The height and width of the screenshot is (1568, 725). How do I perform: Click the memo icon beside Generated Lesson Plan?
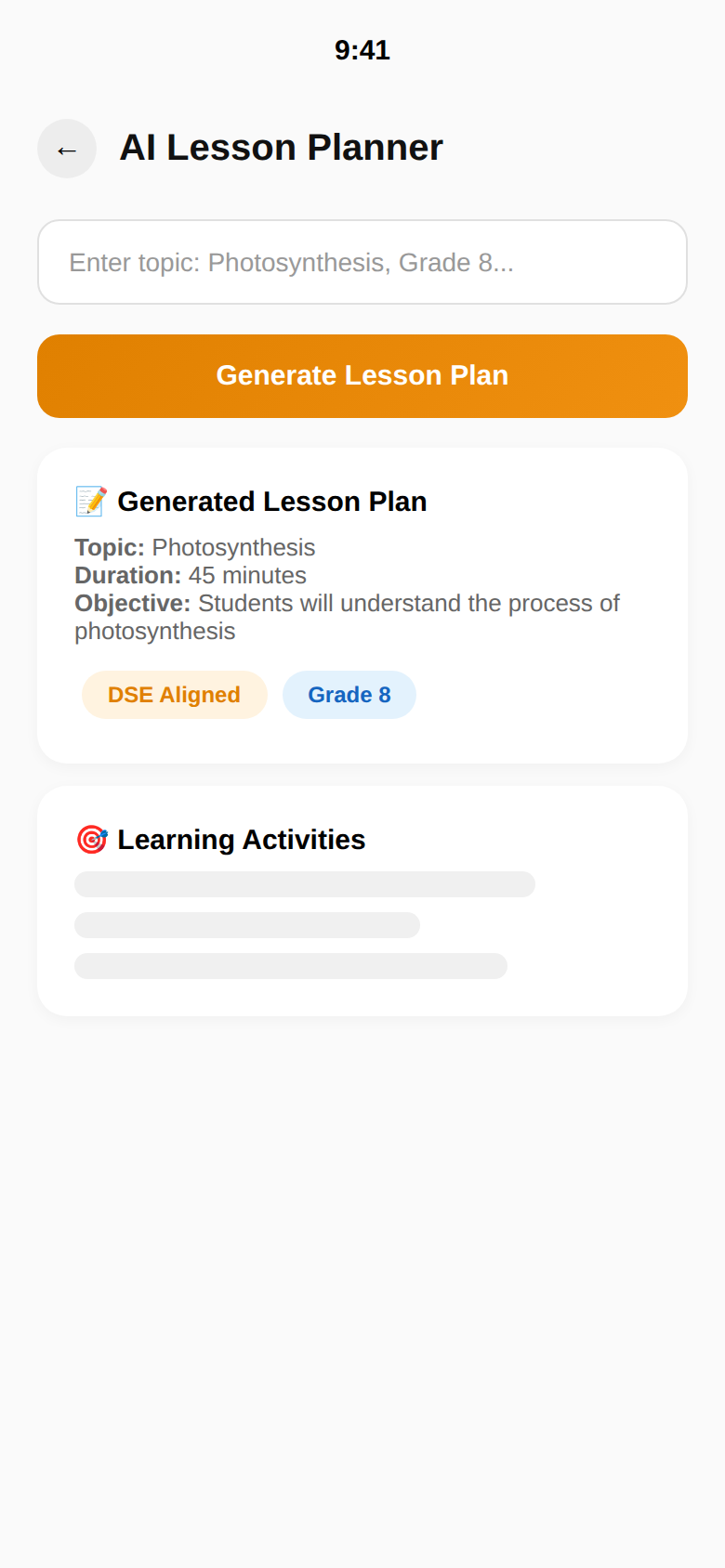point(91,502)
